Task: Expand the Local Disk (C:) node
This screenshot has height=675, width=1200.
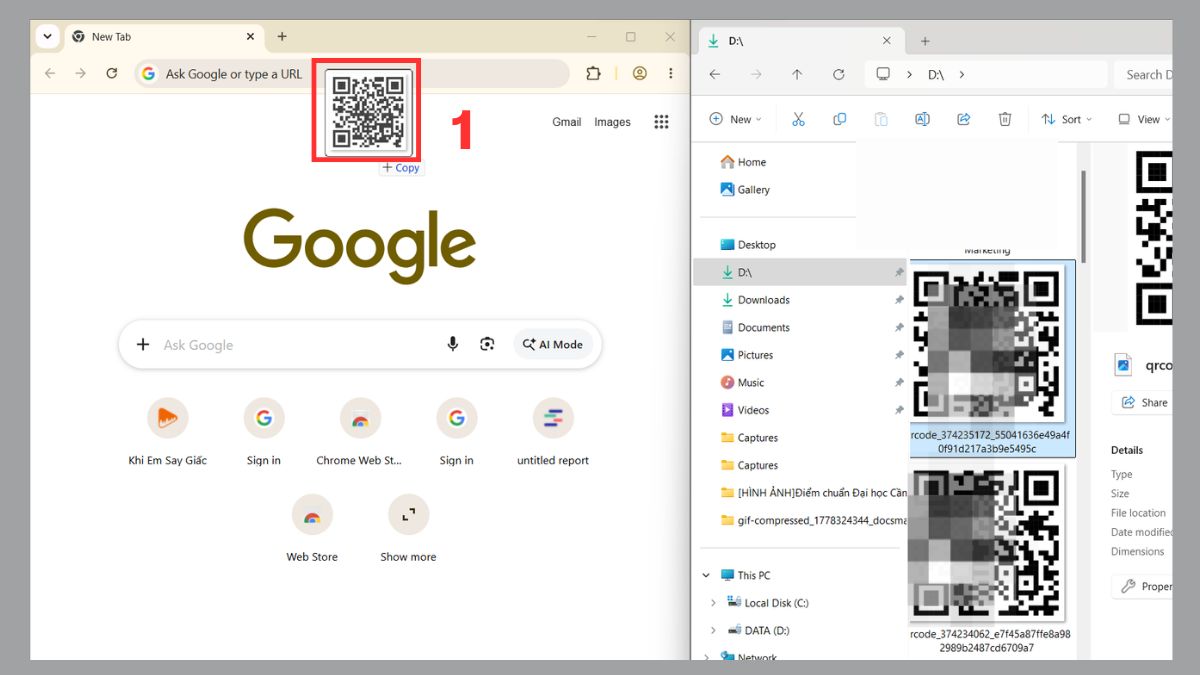Action: [x=713, y=603]
